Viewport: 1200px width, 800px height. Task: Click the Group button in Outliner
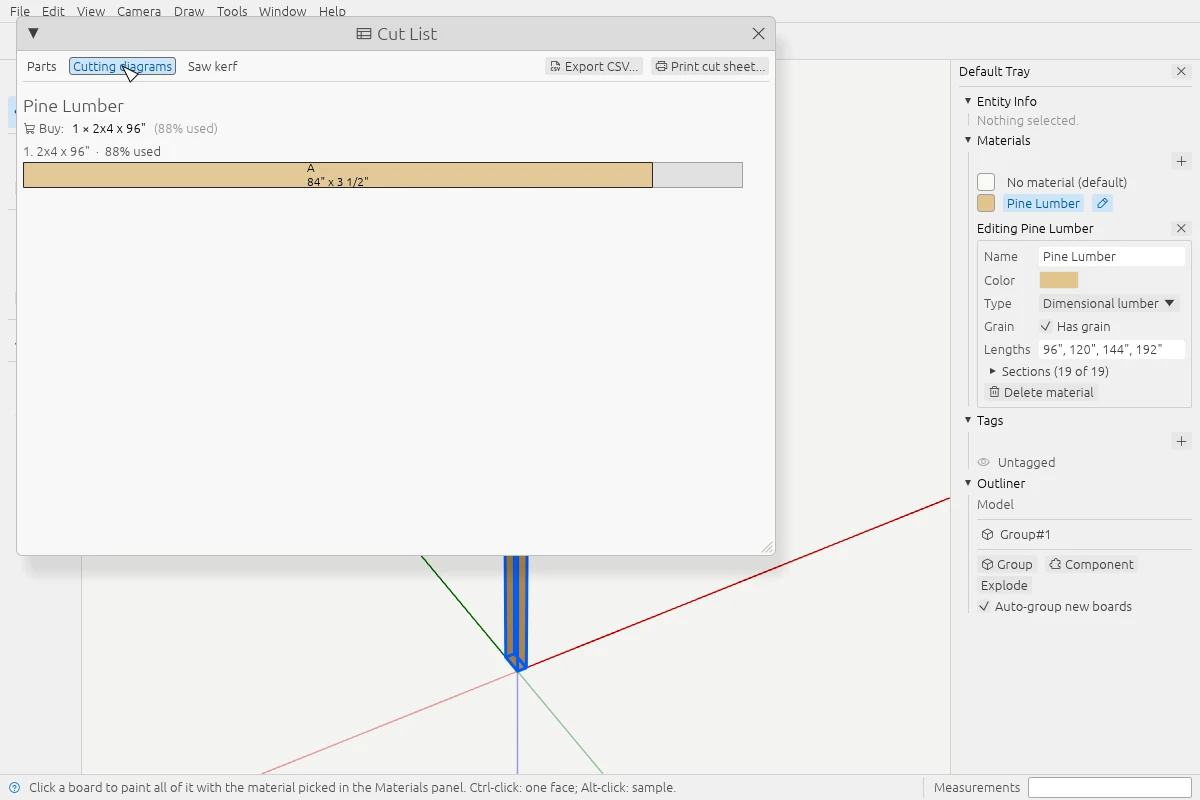point(1007,564)
